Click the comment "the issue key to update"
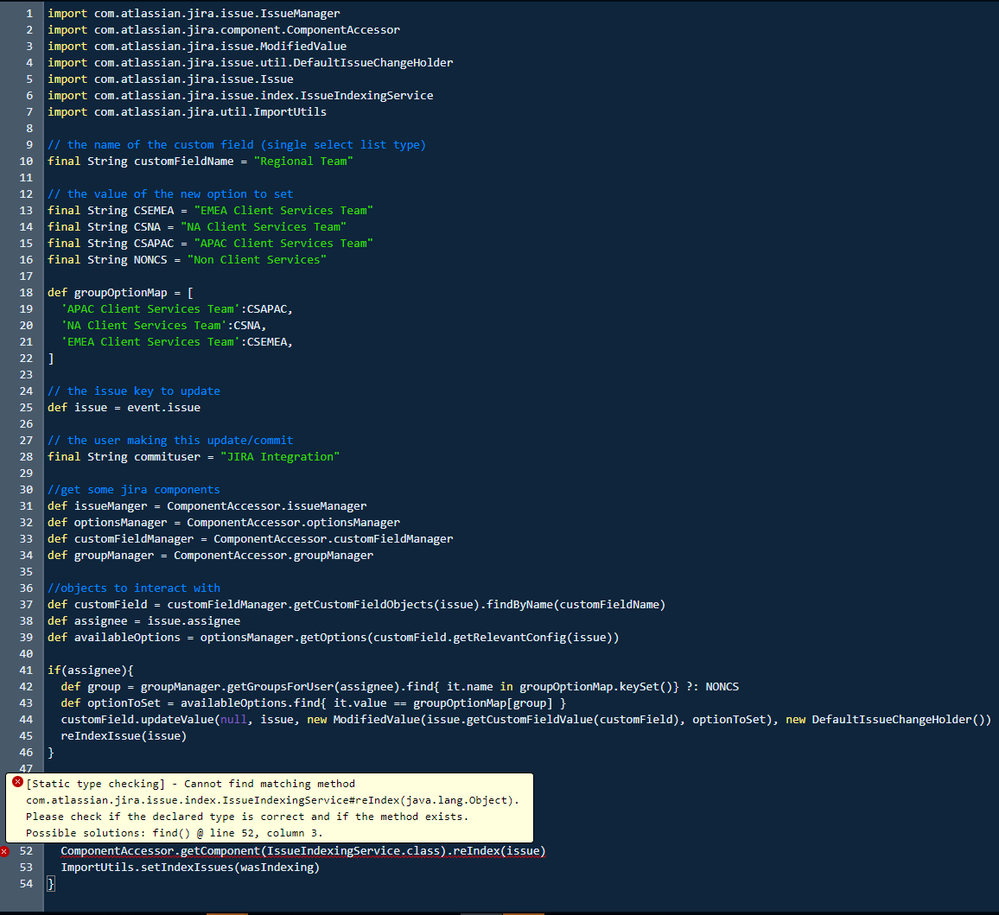 (134, 391)
